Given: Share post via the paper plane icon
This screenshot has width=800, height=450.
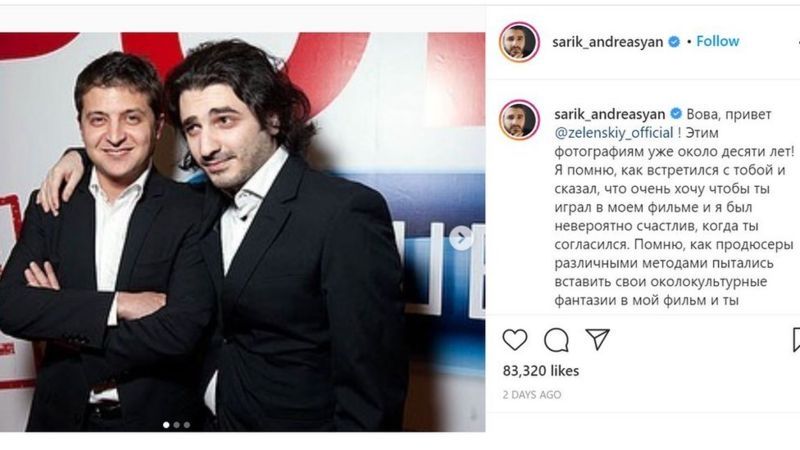Looking at the screenshot, I should click(597, 339).
